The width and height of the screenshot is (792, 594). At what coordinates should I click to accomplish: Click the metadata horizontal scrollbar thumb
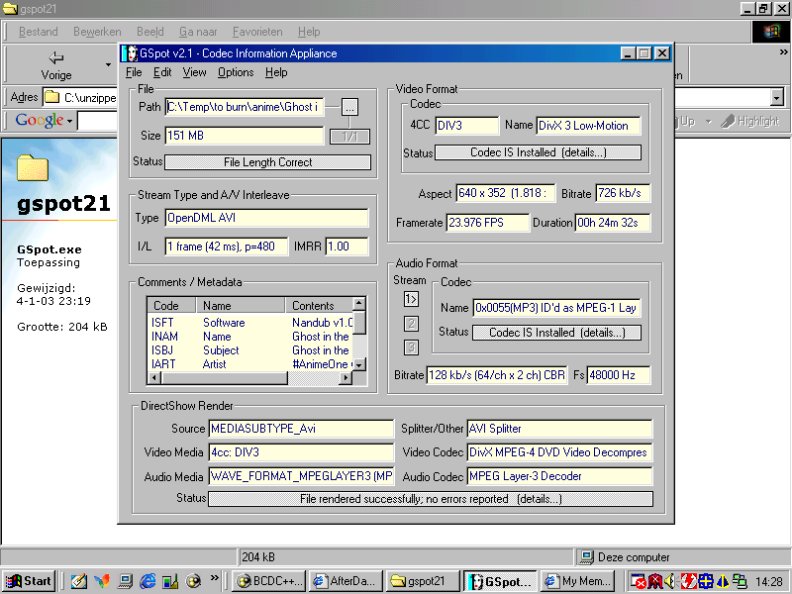coord(224,377)
